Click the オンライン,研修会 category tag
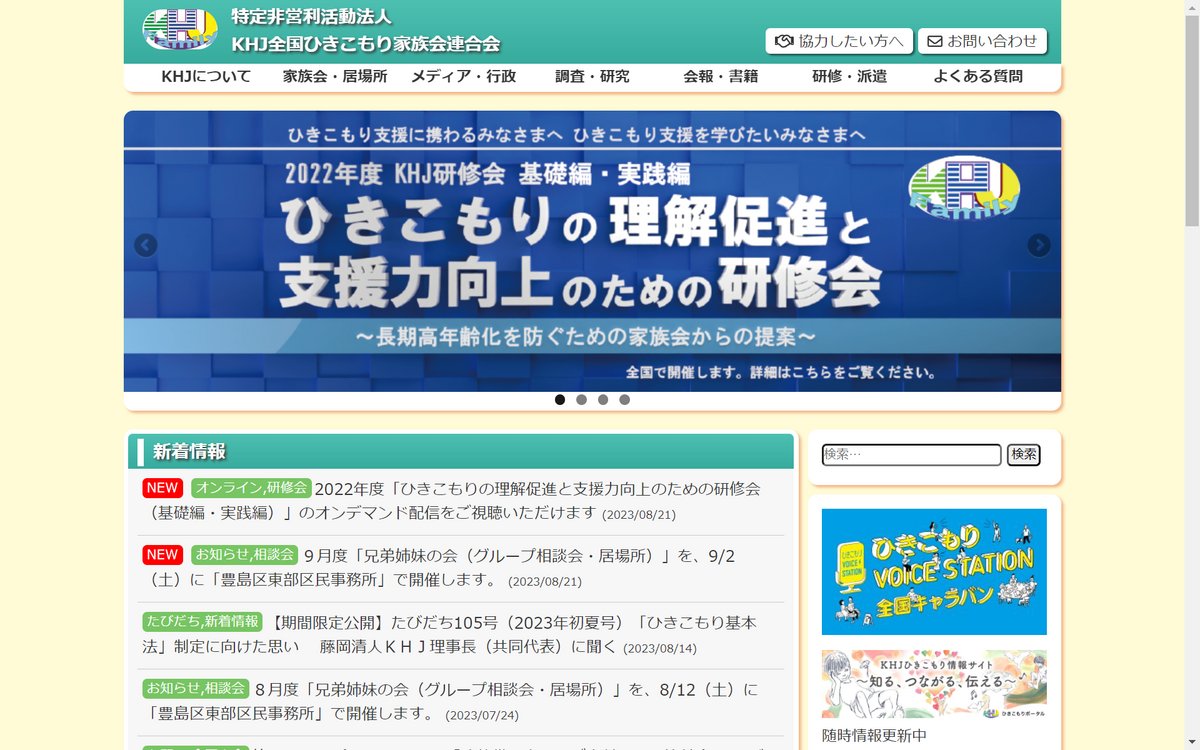The height and width of the screenshot is (750, 1200). pyautogui.click(x=251, y=488)
